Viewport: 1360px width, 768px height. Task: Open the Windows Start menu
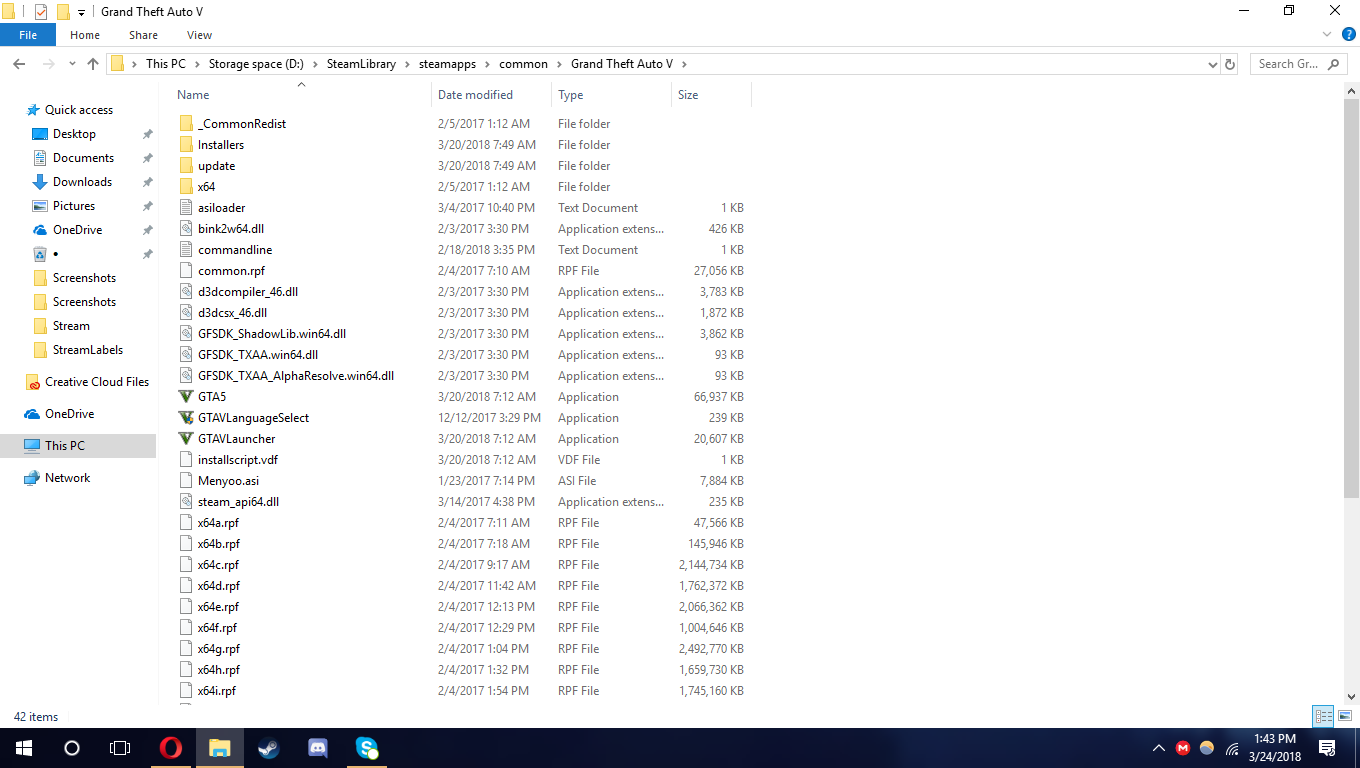click(23, 747)
